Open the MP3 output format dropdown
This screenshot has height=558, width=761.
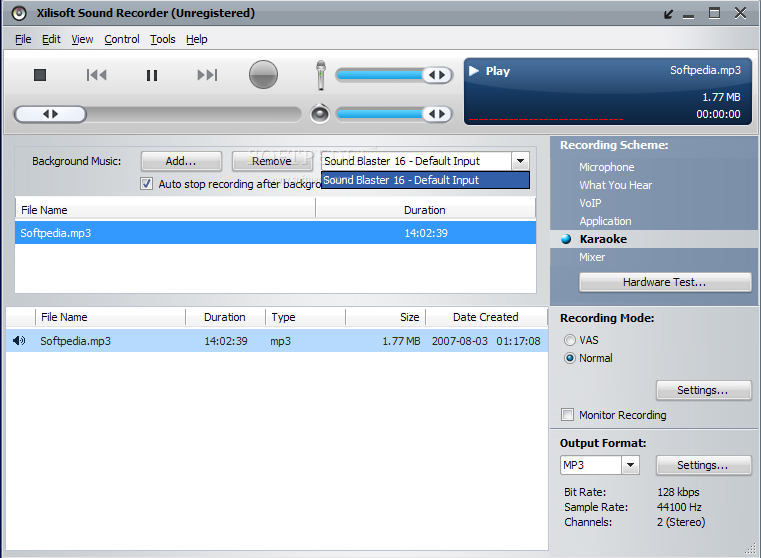click(630, 465)
